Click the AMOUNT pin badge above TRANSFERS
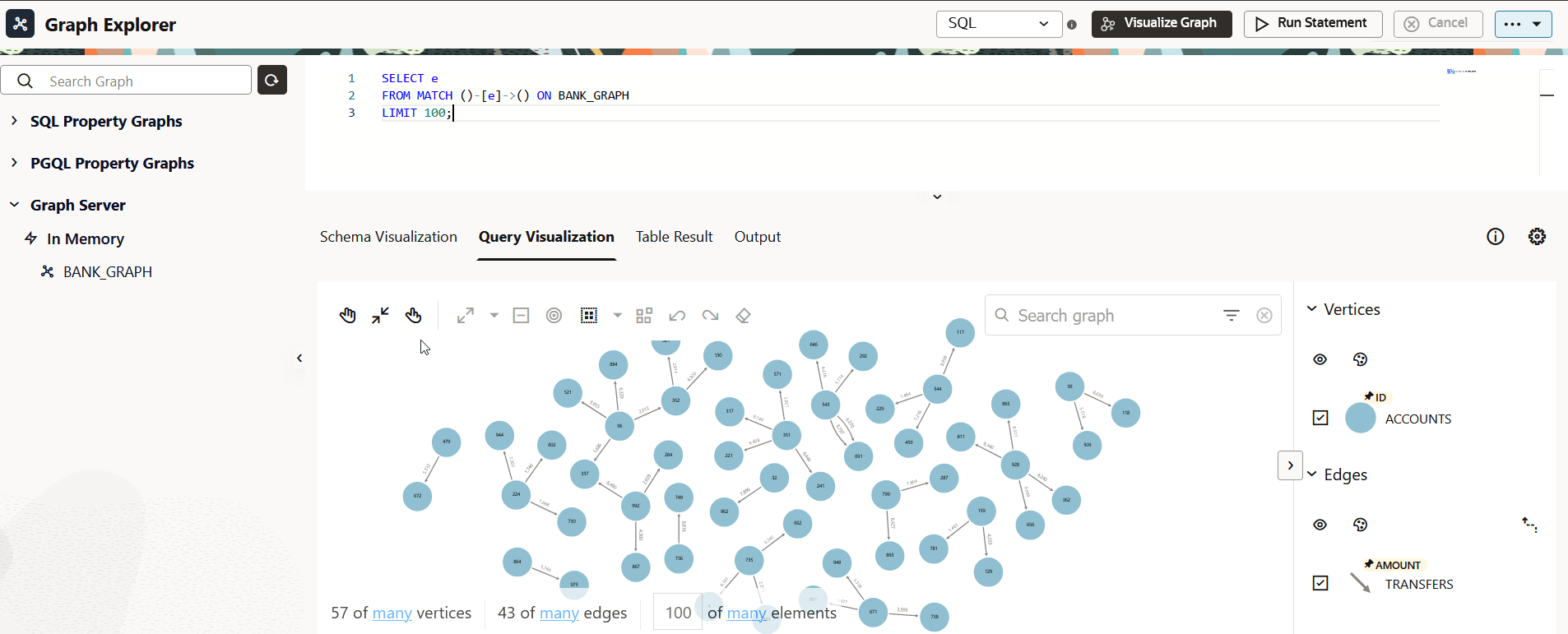 pos(1392,565)
